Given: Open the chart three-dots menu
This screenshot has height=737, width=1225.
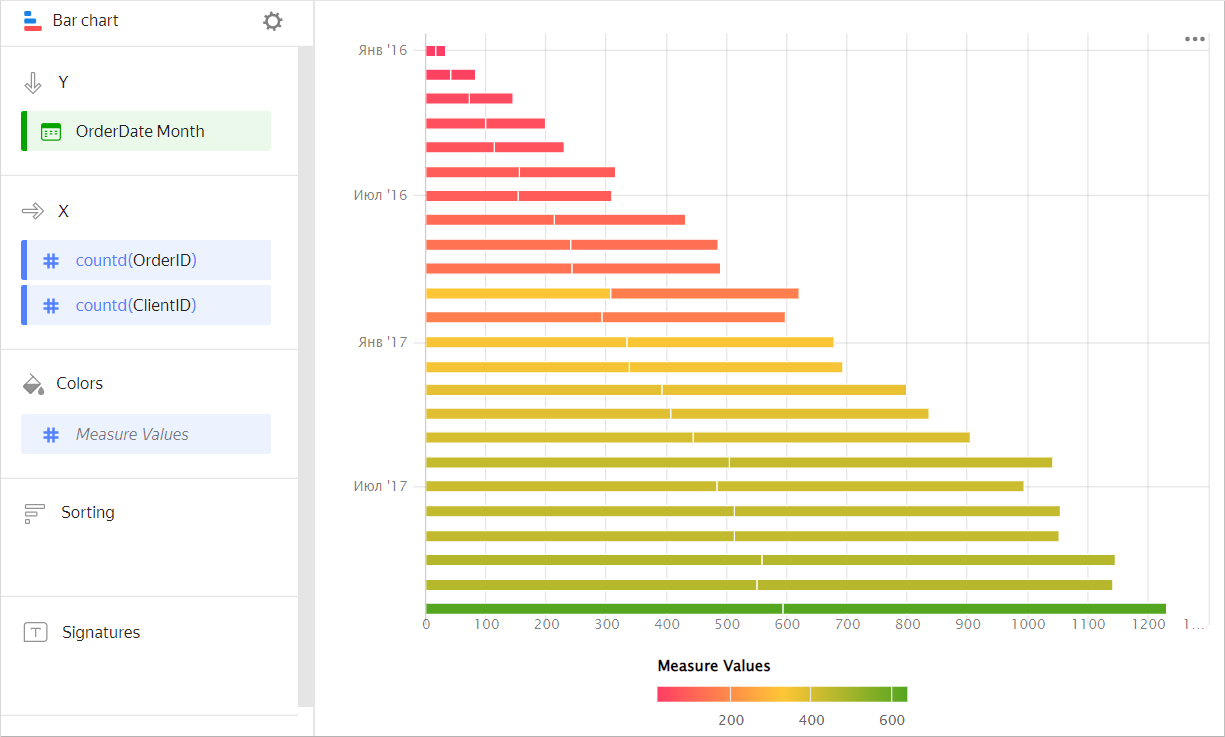Looking at the screenshot, I should pos(1194,39).
